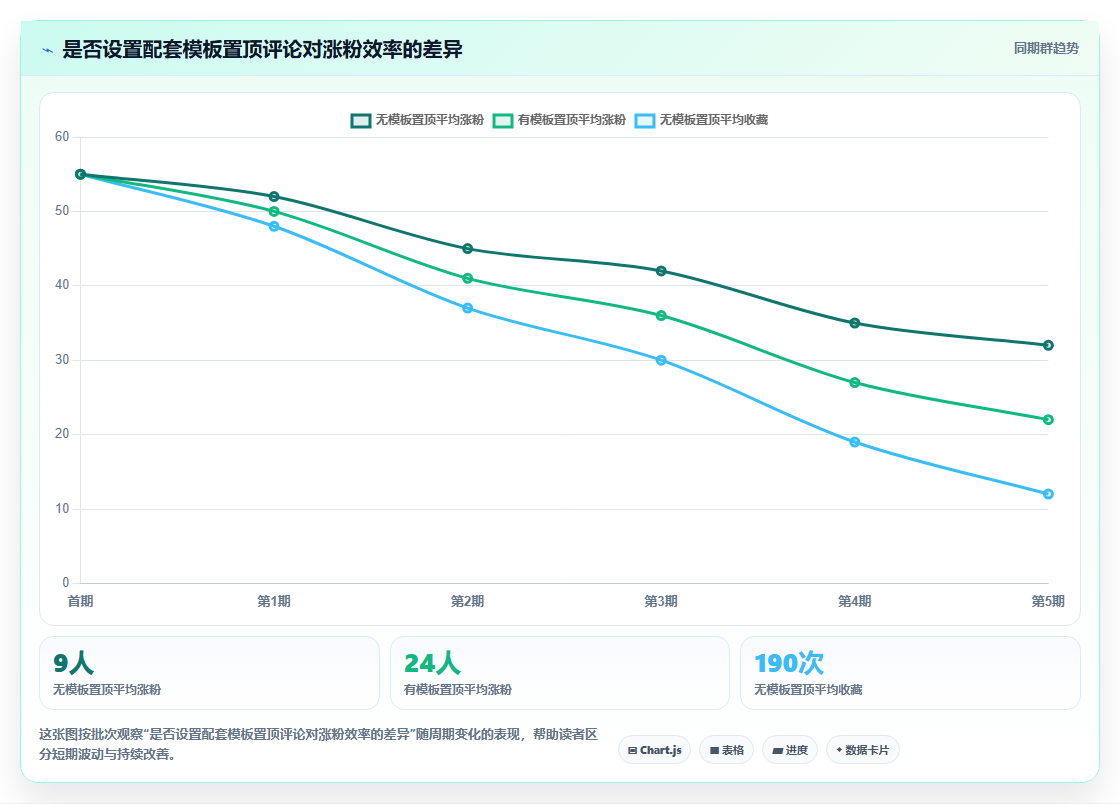The image size is (1120, 804).
Task: Click the 数据卡片 tag button
Action: point(863,750)
